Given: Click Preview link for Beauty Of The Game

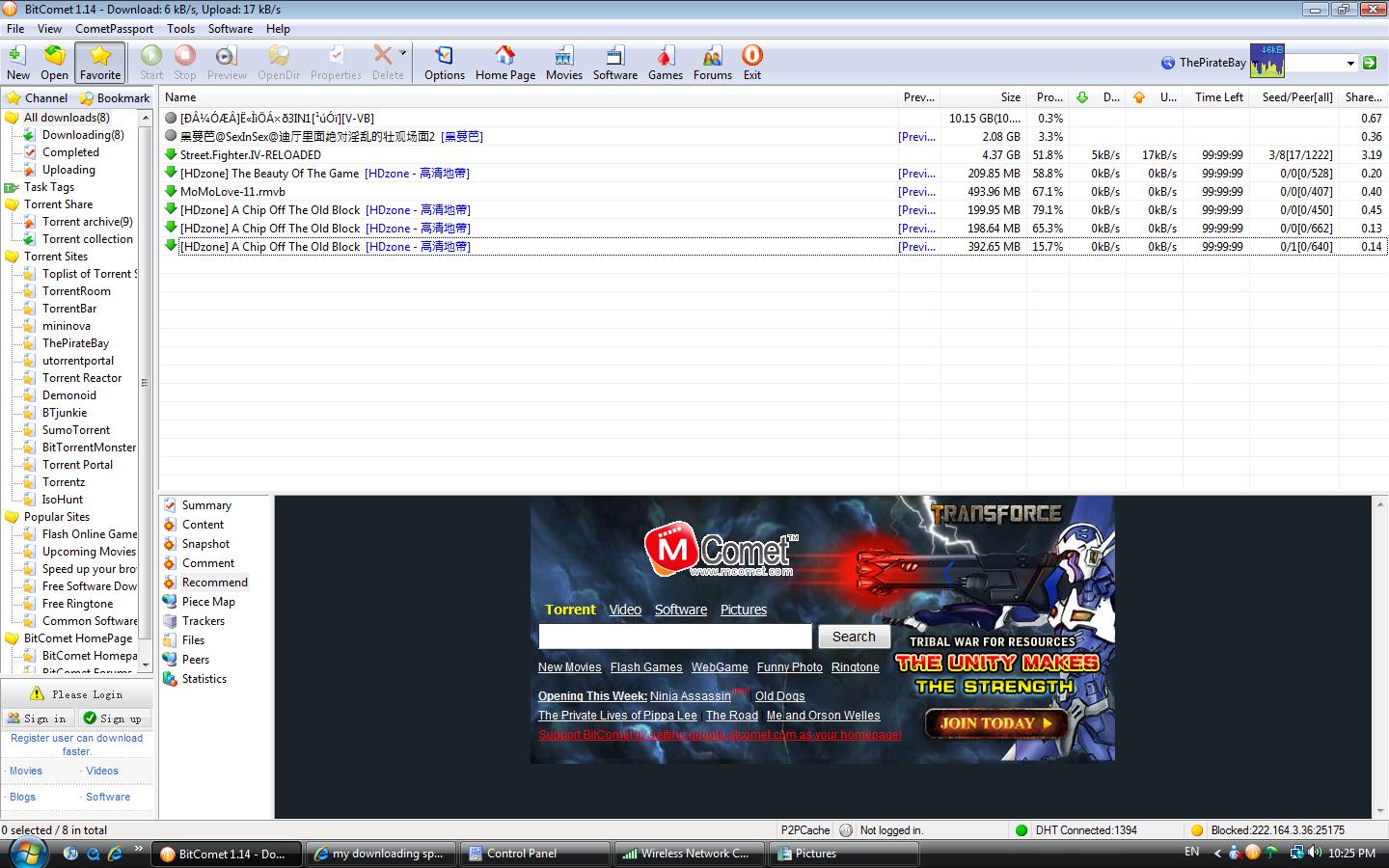Looking at the screenshot, I should click(x=916, y=174).
